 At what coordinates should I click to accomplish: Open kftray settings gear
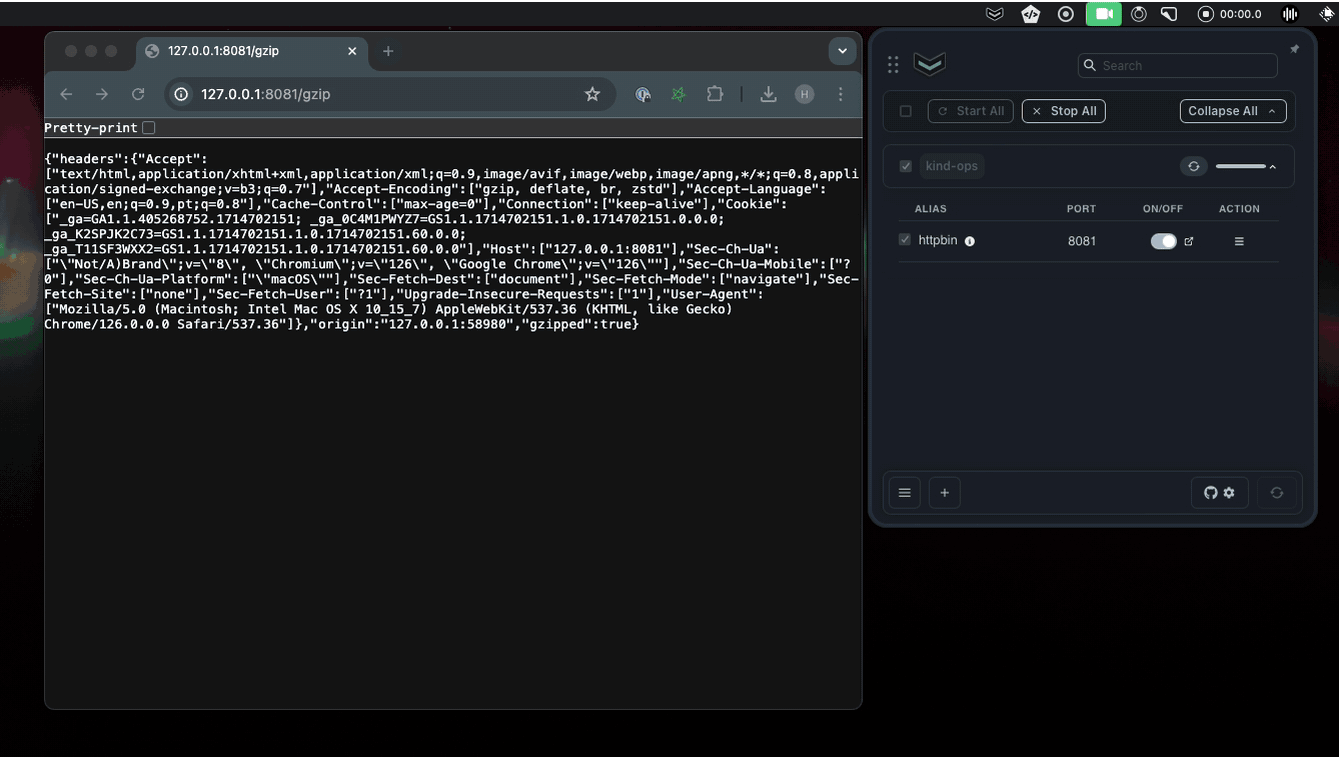(x=1228, y=492)
